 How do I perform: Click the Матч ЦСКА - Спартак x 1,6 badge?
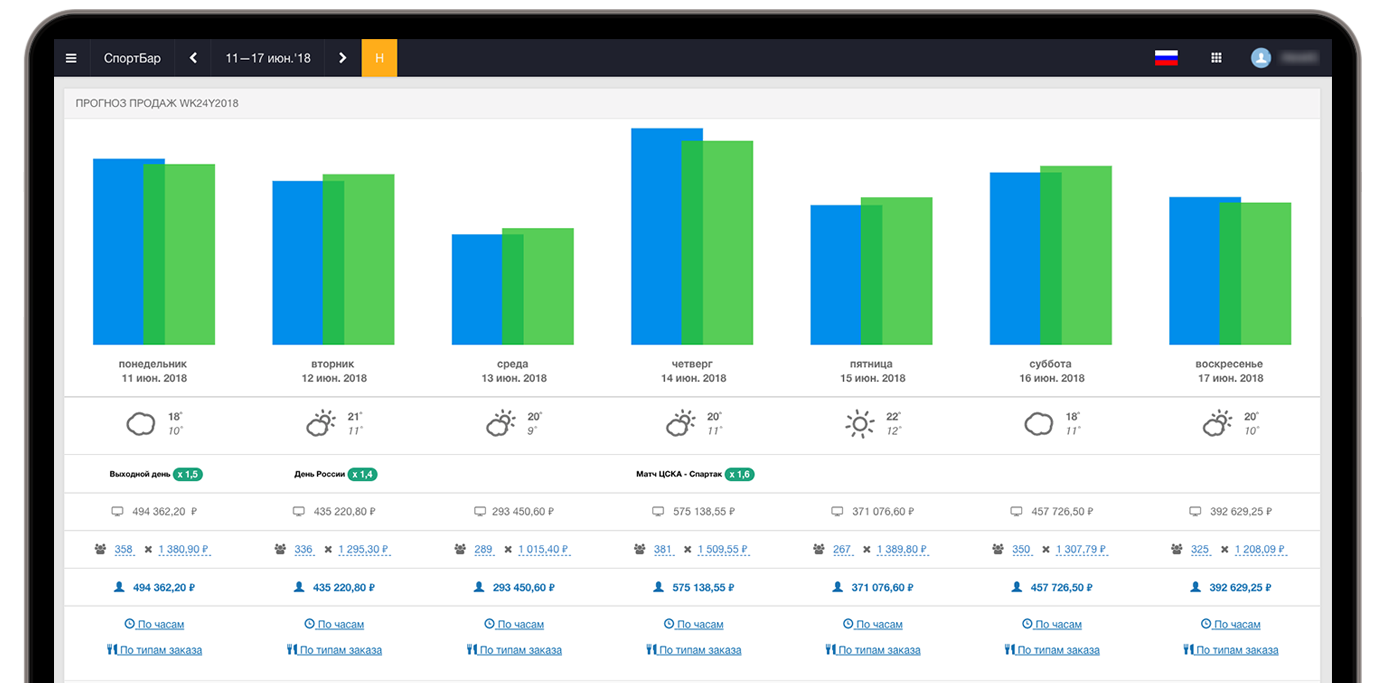click(x=740, y=474)
